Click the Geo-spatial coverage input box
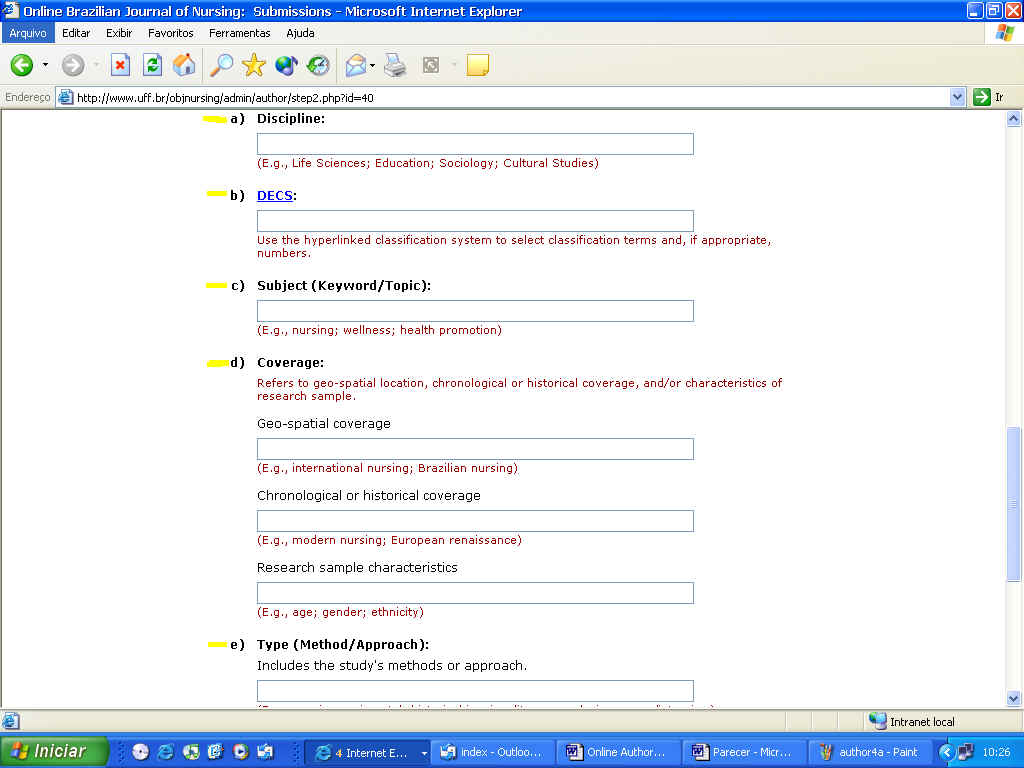1024x768 pixels. (475, 449)
